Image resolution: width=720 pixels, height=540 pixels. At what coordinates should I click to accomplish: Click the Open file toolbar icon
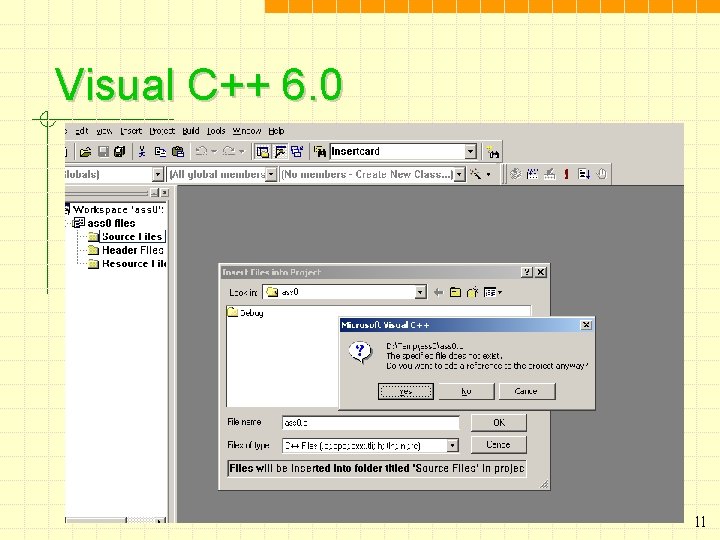pos(85,152)
